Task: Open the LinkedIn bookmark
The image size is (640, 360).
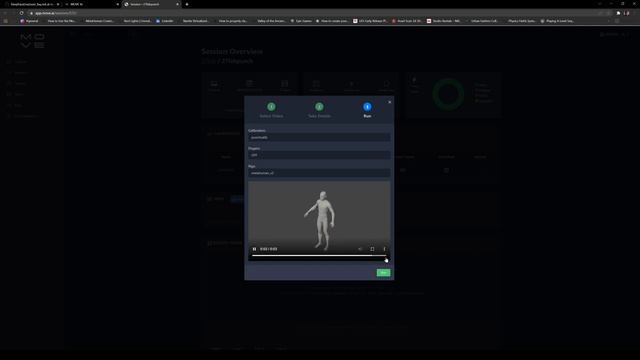Action: point(164,21)
